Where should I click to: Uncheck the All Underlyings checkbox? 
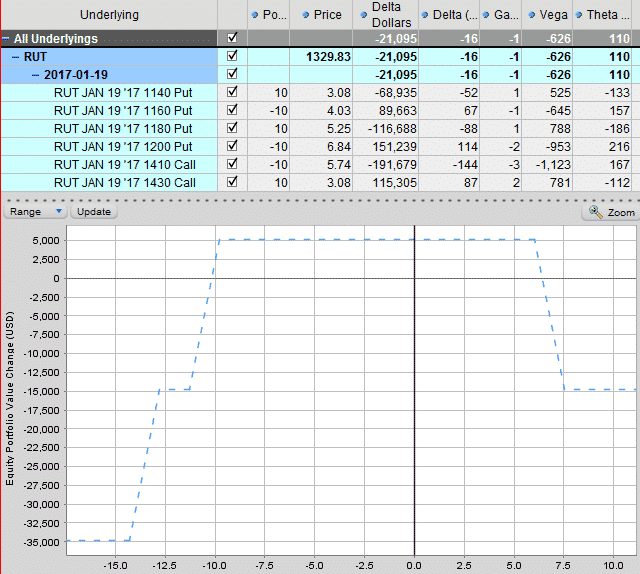pos(232,38)
